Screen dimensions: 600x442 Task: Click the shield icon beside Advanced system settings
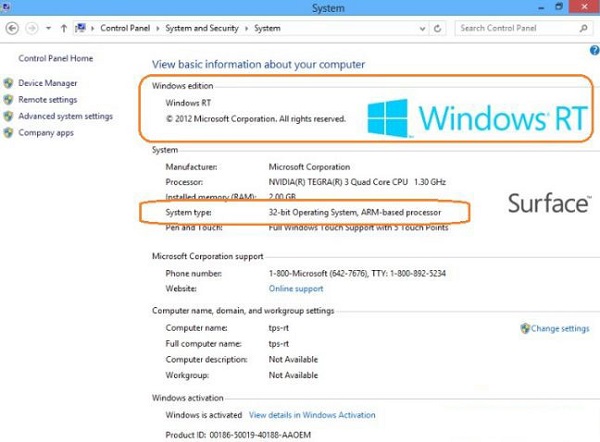click(x=8, y=116)
